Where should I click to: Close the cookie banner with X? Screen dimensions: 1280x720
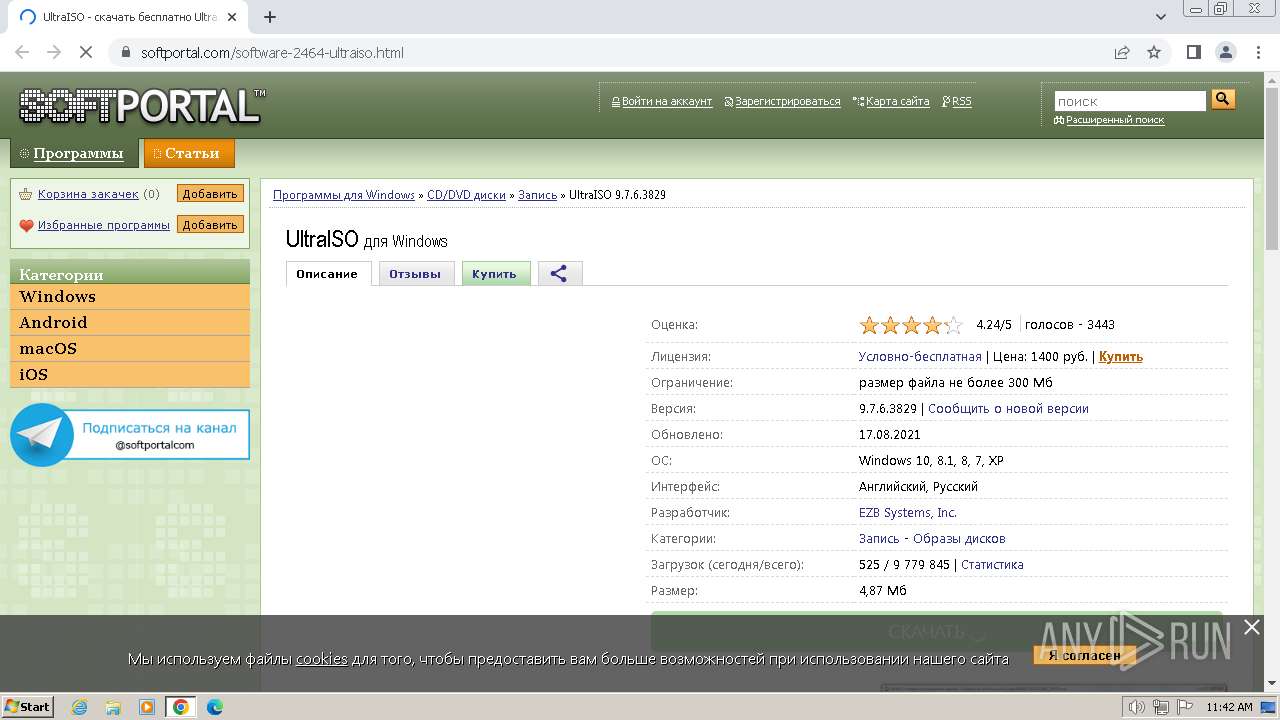coord(1251,627)
